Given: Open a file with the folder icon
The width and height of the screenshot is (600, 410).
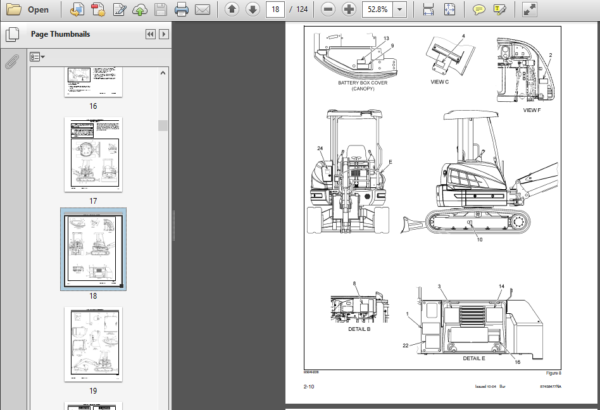Looking at the screenshot, I should click(13, 9).
